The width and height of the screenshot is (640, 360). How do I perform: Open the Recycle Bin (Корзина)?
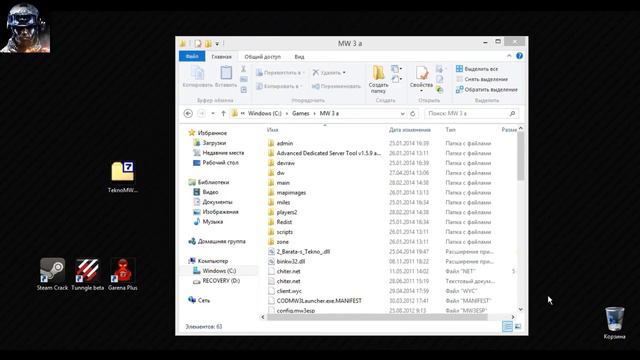[614, 323]
